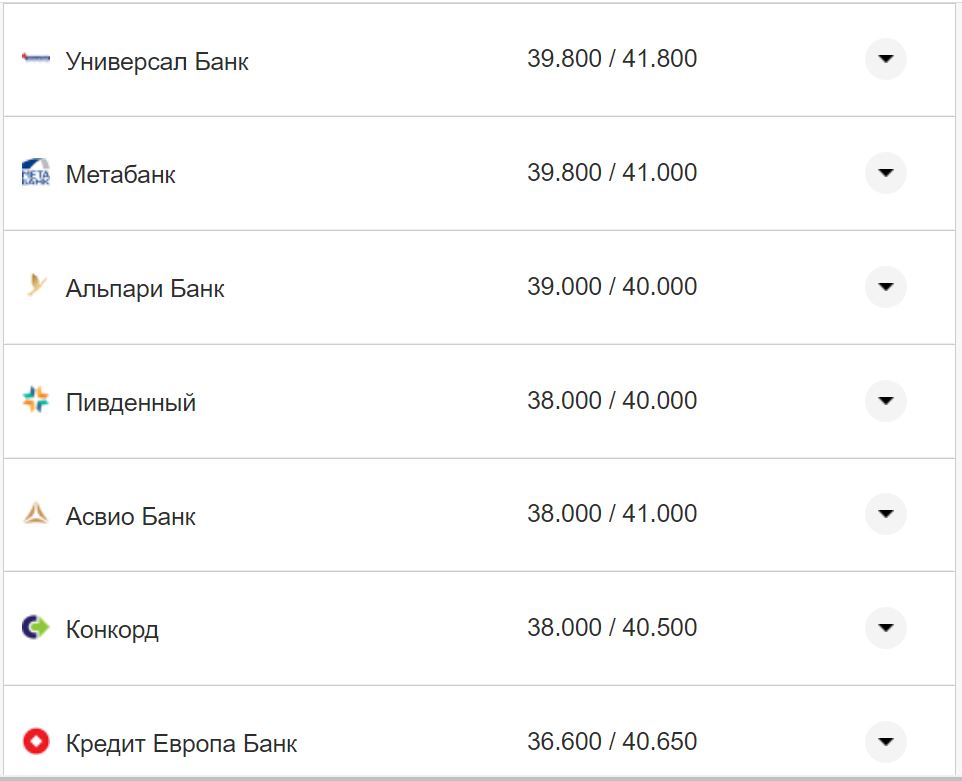Select the Конкорд bank name
This screenshot has width=962, height=781.
112,630
